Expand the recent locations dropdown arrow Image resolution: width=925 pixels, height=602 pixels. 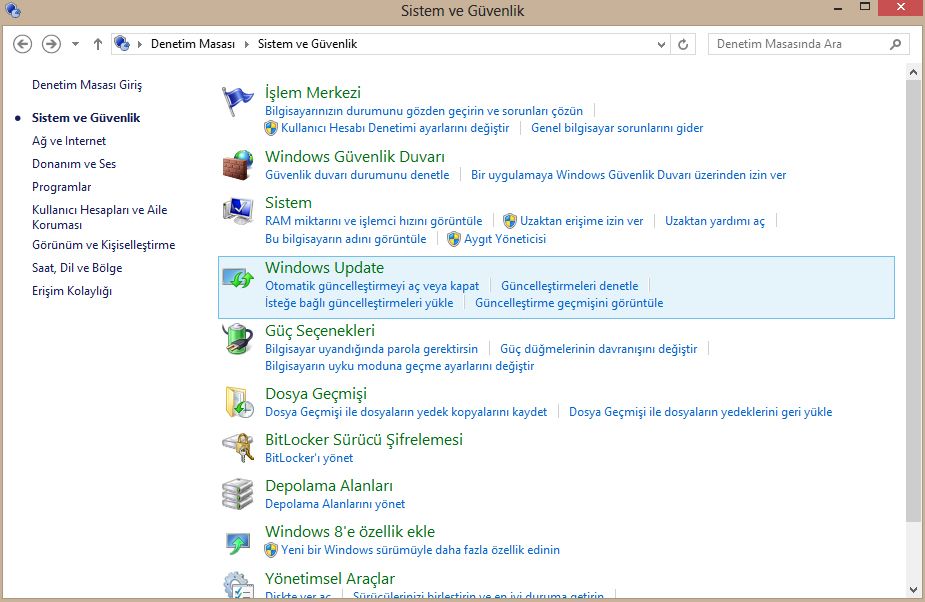[x=76, y=44]
